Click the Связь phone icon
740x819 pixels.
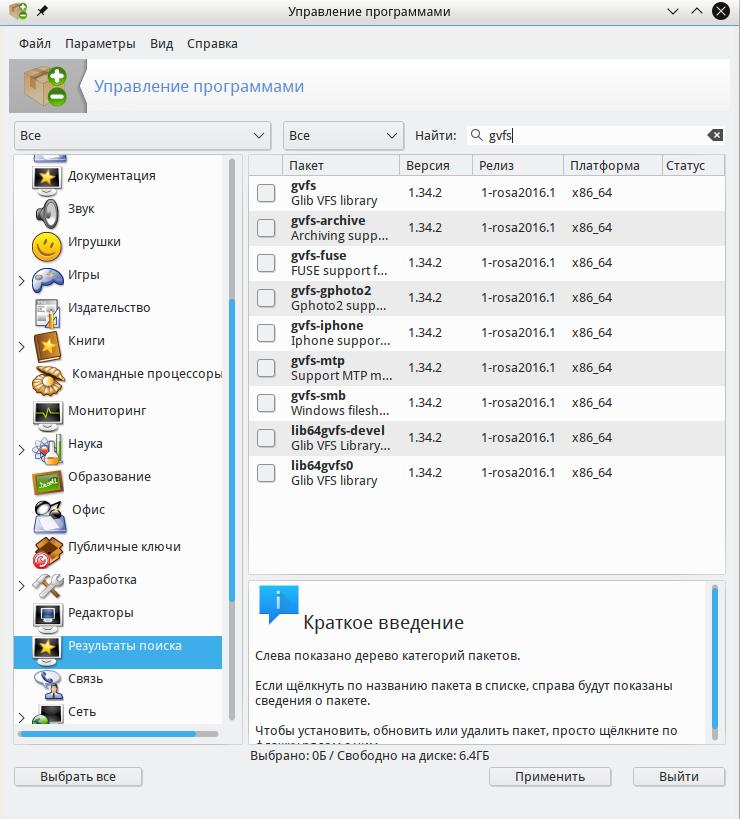(x=47, y=684)
